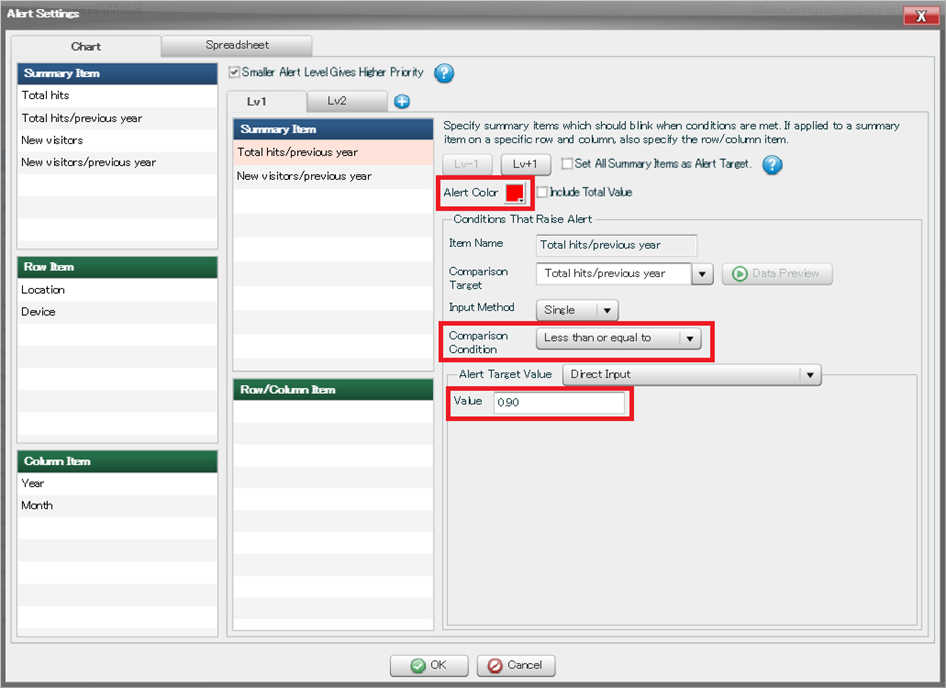Select the Lv1 alert level tab
Screen dimensions: 946x688
pyautogui.click(x=267, y=101)
